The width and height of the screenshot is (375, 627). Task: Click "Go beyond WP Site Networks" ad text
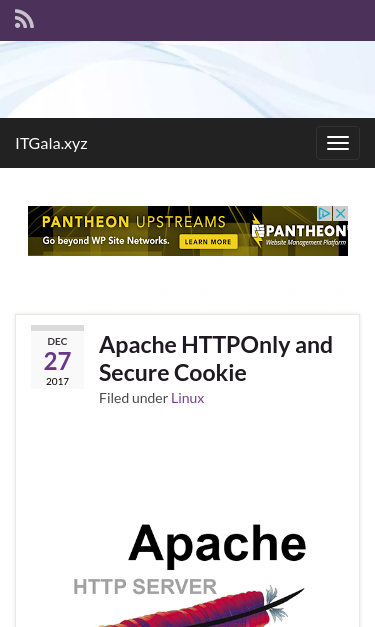click(106, 241)
